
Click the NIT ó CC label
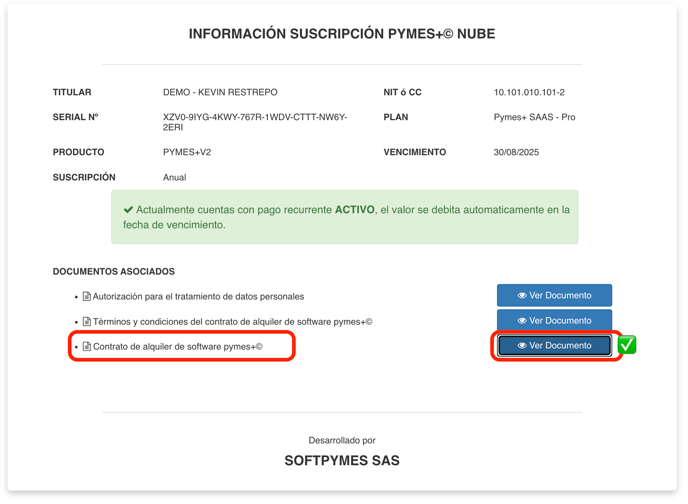tap(402, 92)
